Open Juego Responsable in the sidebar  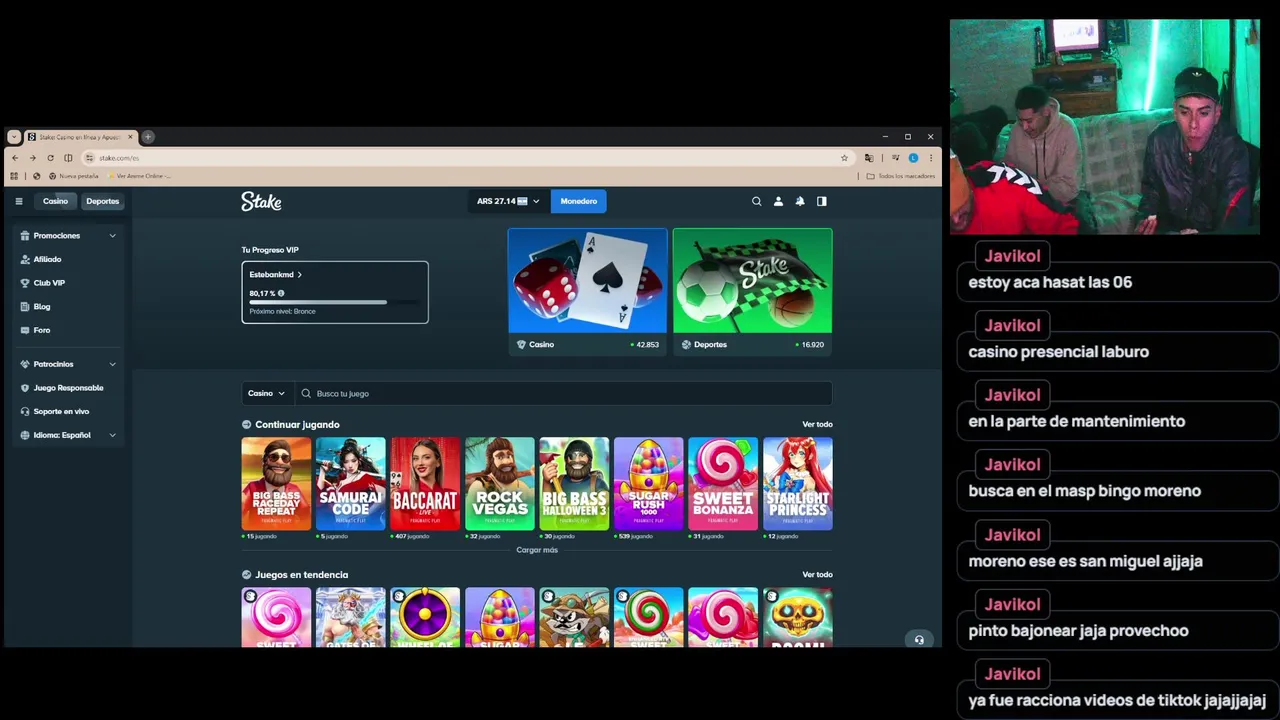[x=67, y=388]
